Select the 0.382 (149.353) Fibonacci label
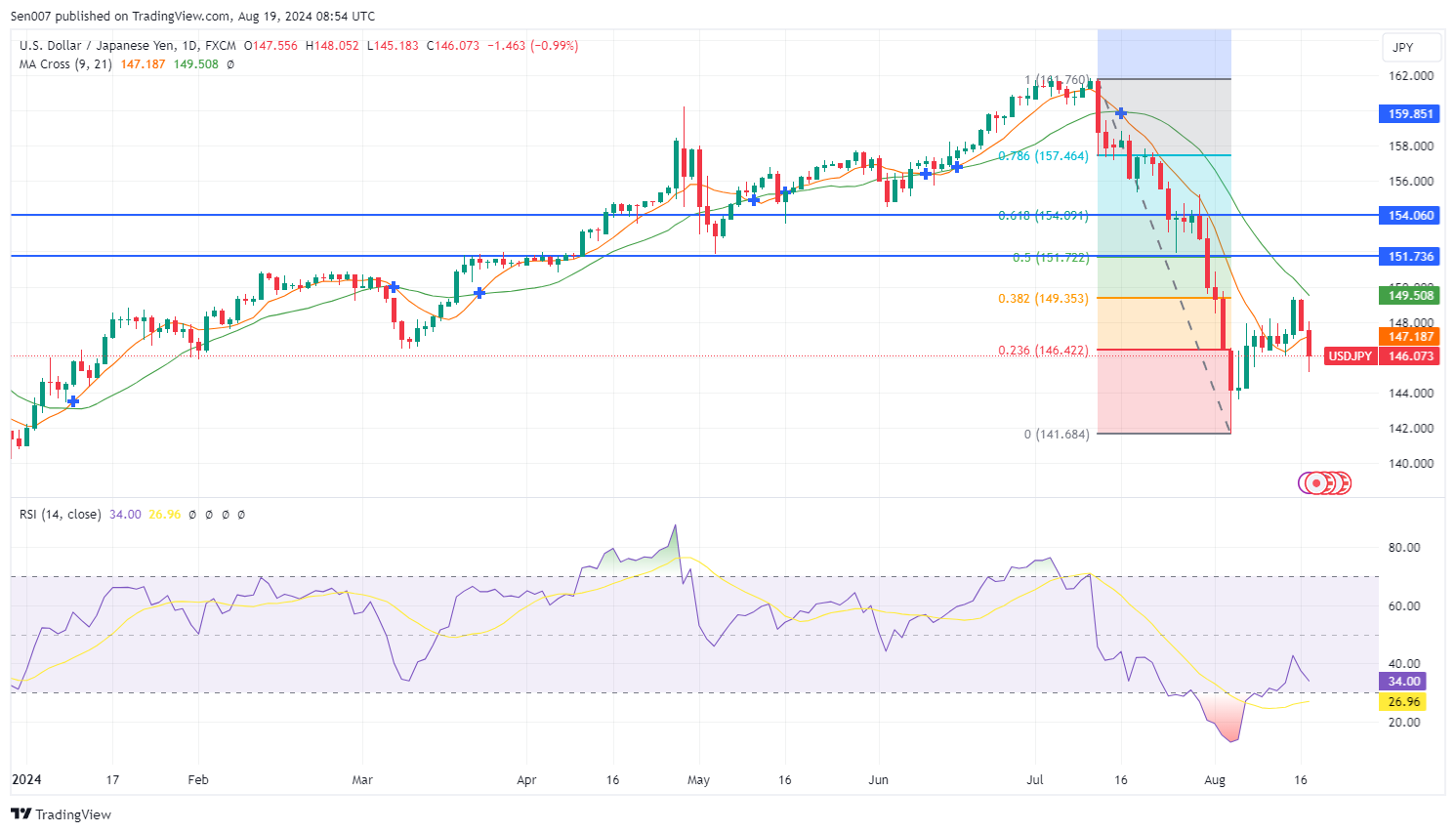 point(1042,299)
